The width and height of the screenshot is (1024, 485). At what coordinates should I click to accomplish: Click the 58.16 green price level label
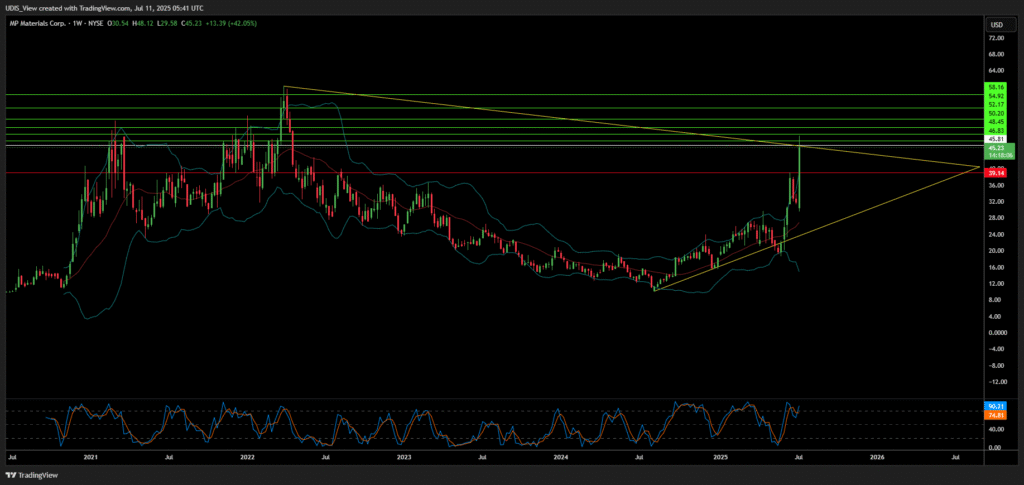(996, 88)
